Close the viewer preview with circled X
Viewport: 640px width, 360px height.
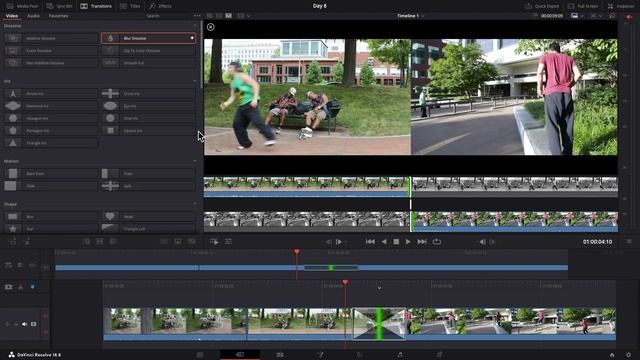211,27
